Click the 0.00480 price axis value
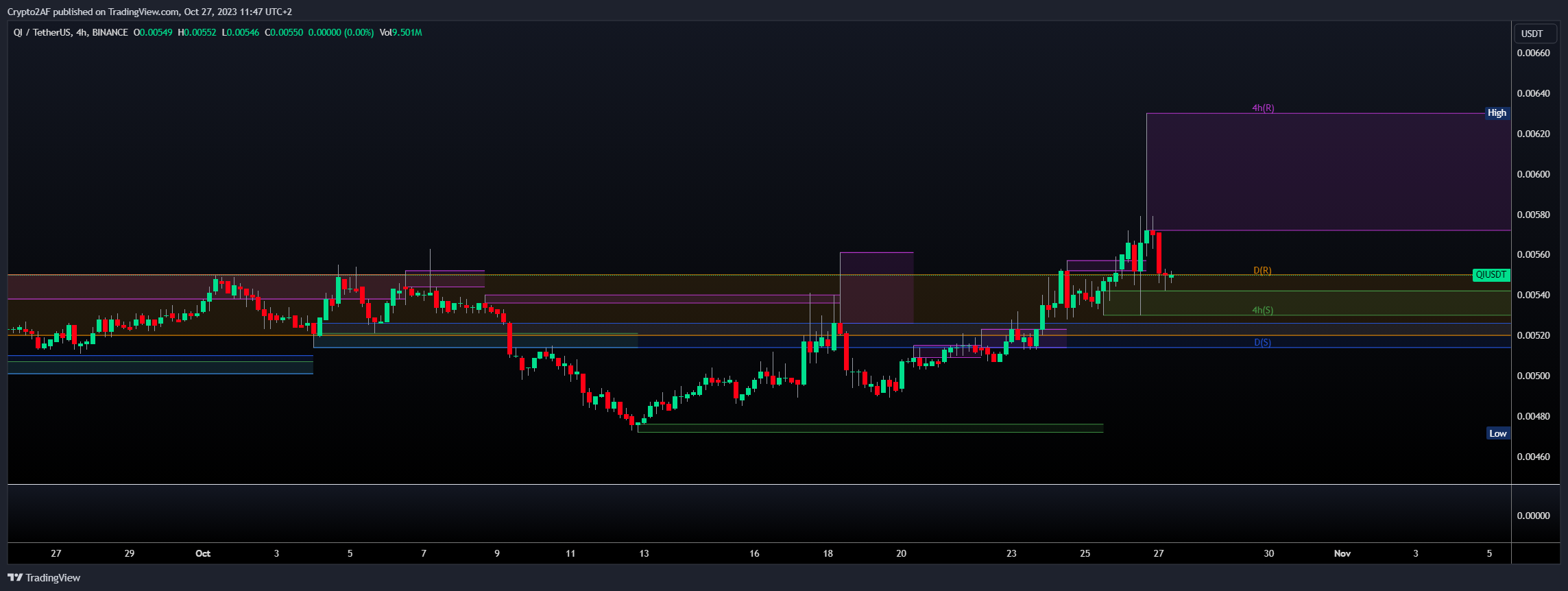The image size is (1568, 591). [x=1533, y=416]
